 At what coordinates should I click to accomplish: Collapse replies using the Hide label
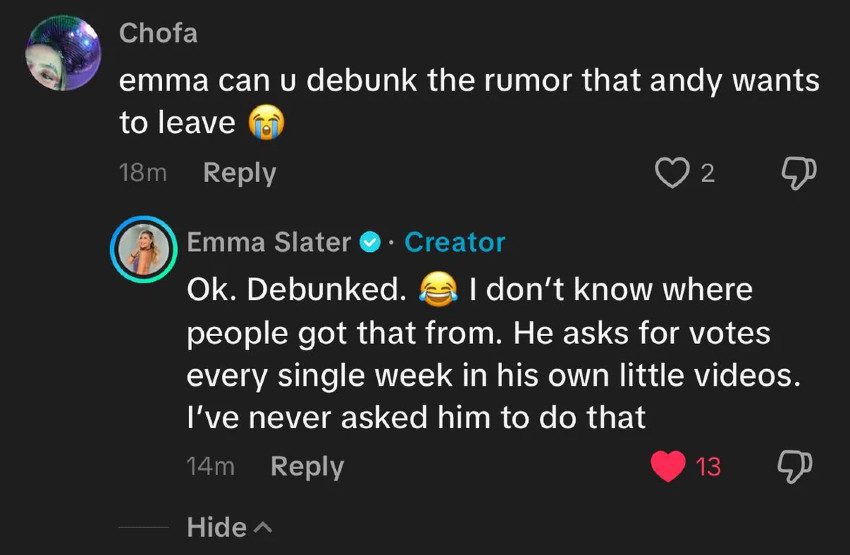[216, 527]
